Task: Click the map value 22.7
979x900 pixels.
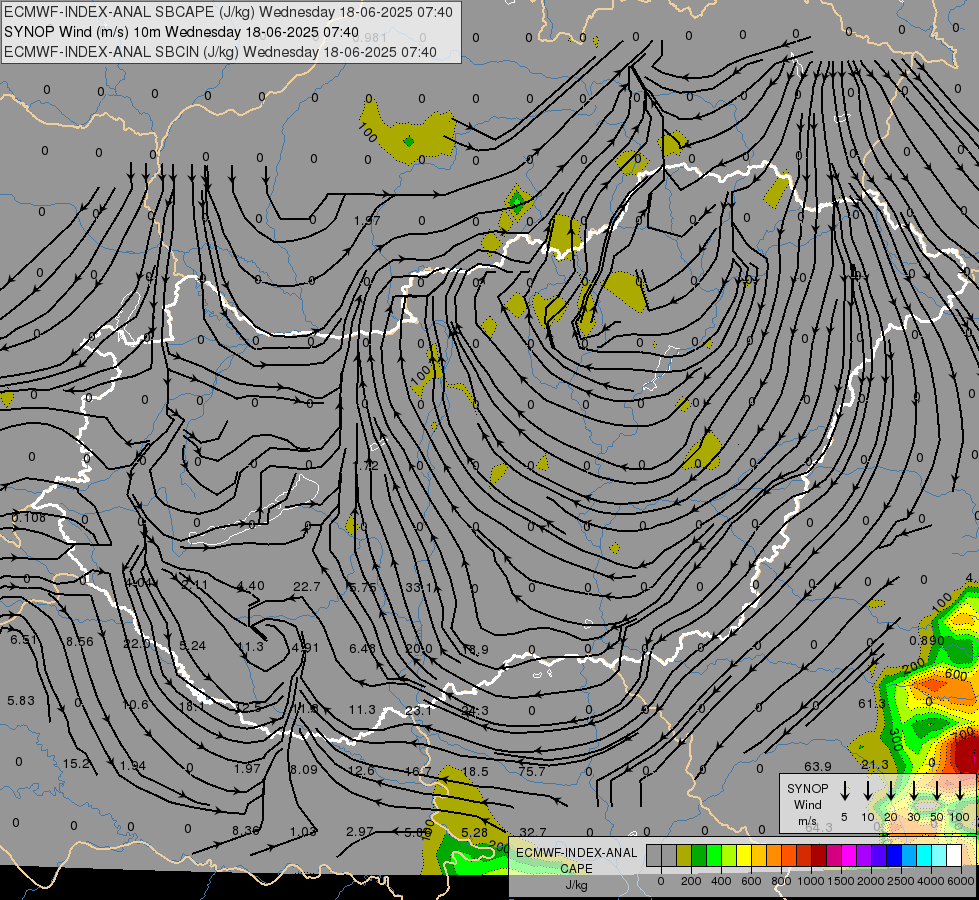Action: click(307, 586)
